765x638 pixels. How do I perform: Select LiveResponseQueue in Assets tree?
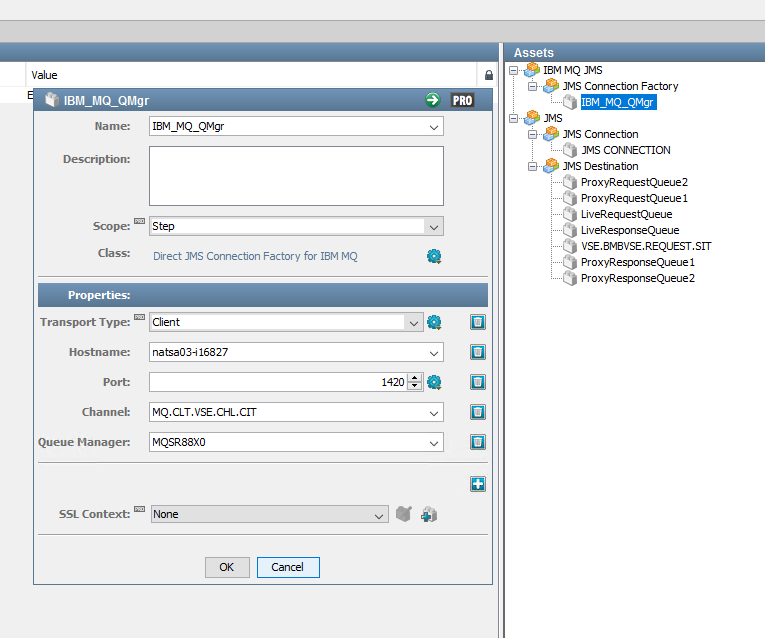coord(630,230)
